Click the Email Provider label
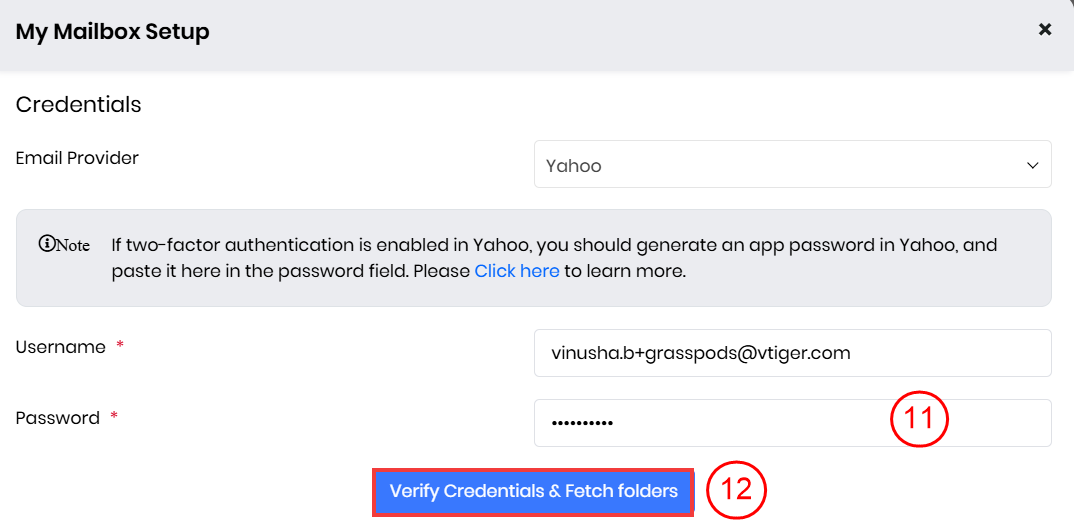 (x=77, y=158)
